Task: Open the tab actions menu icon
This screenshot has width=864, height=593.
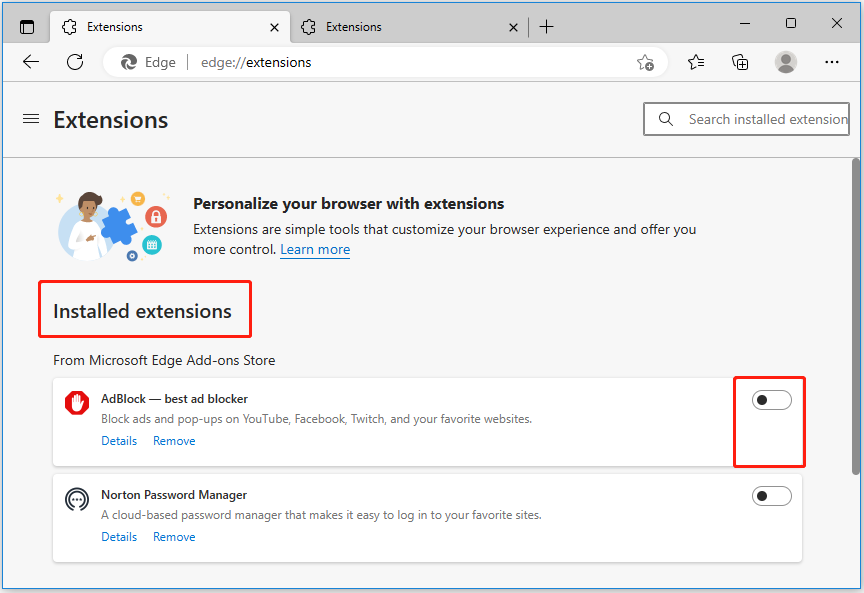Action: pyautogui.click(x=26, y=26)
